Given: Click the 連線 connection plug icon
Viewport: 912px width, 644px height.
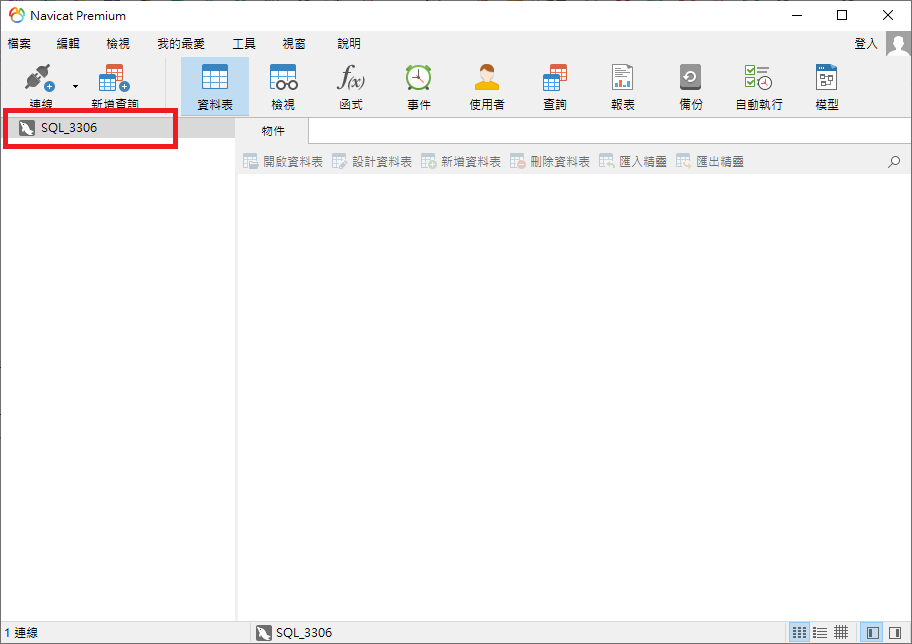Looking at the screenshot, I should [x=40, y=78].
